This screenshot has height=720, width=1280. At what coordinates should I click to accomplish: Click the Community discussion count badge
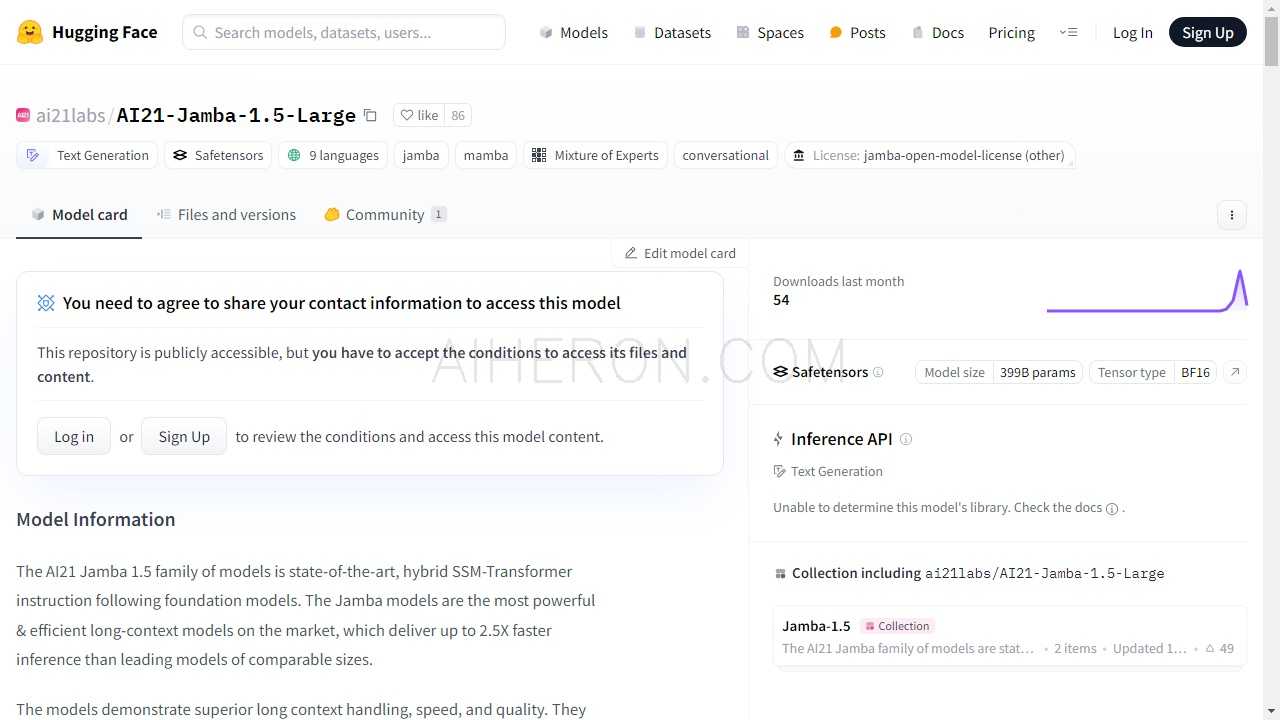[x=438, y=214]
